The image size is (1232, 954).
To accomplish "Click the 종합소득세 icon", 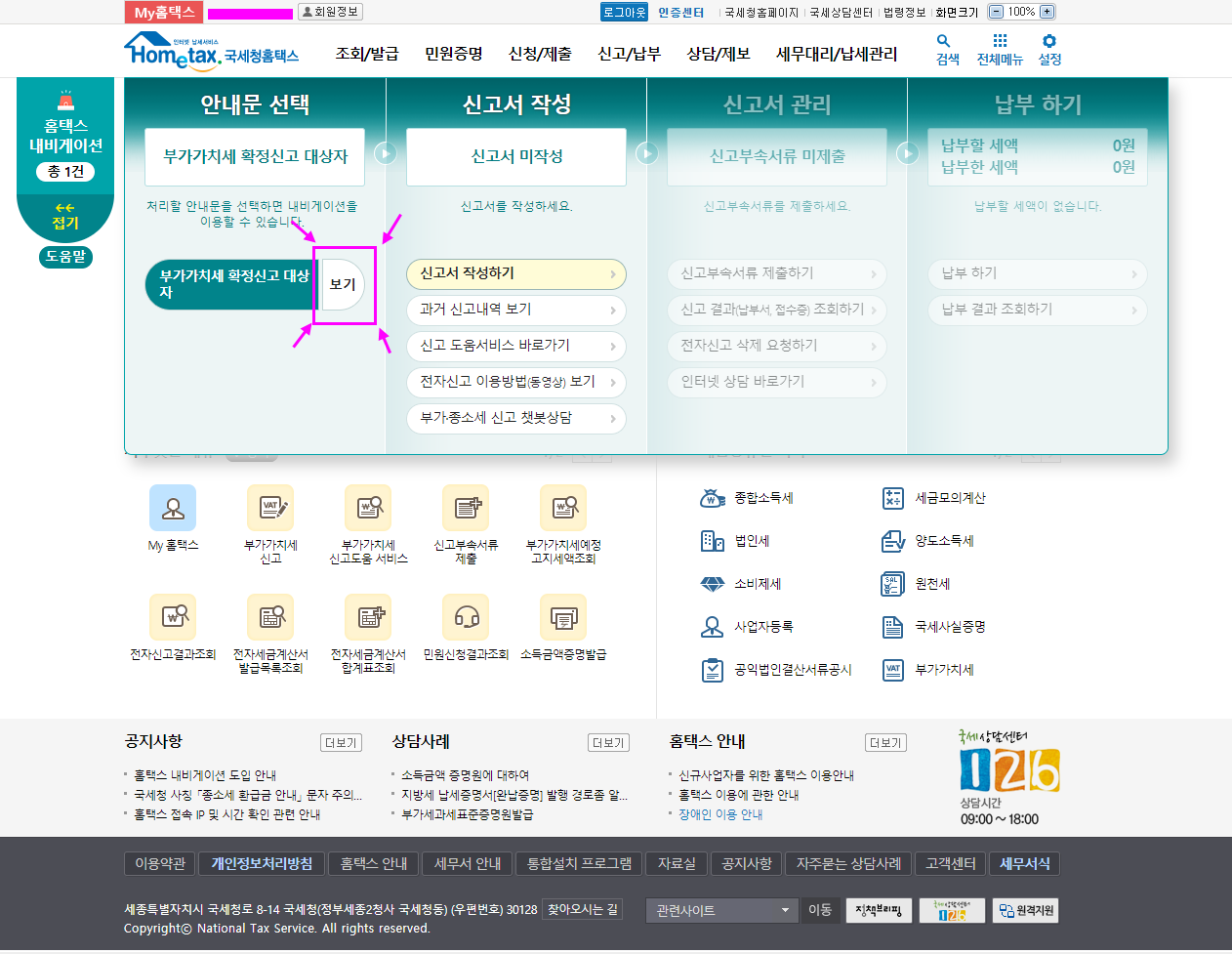I will (713, 498).
